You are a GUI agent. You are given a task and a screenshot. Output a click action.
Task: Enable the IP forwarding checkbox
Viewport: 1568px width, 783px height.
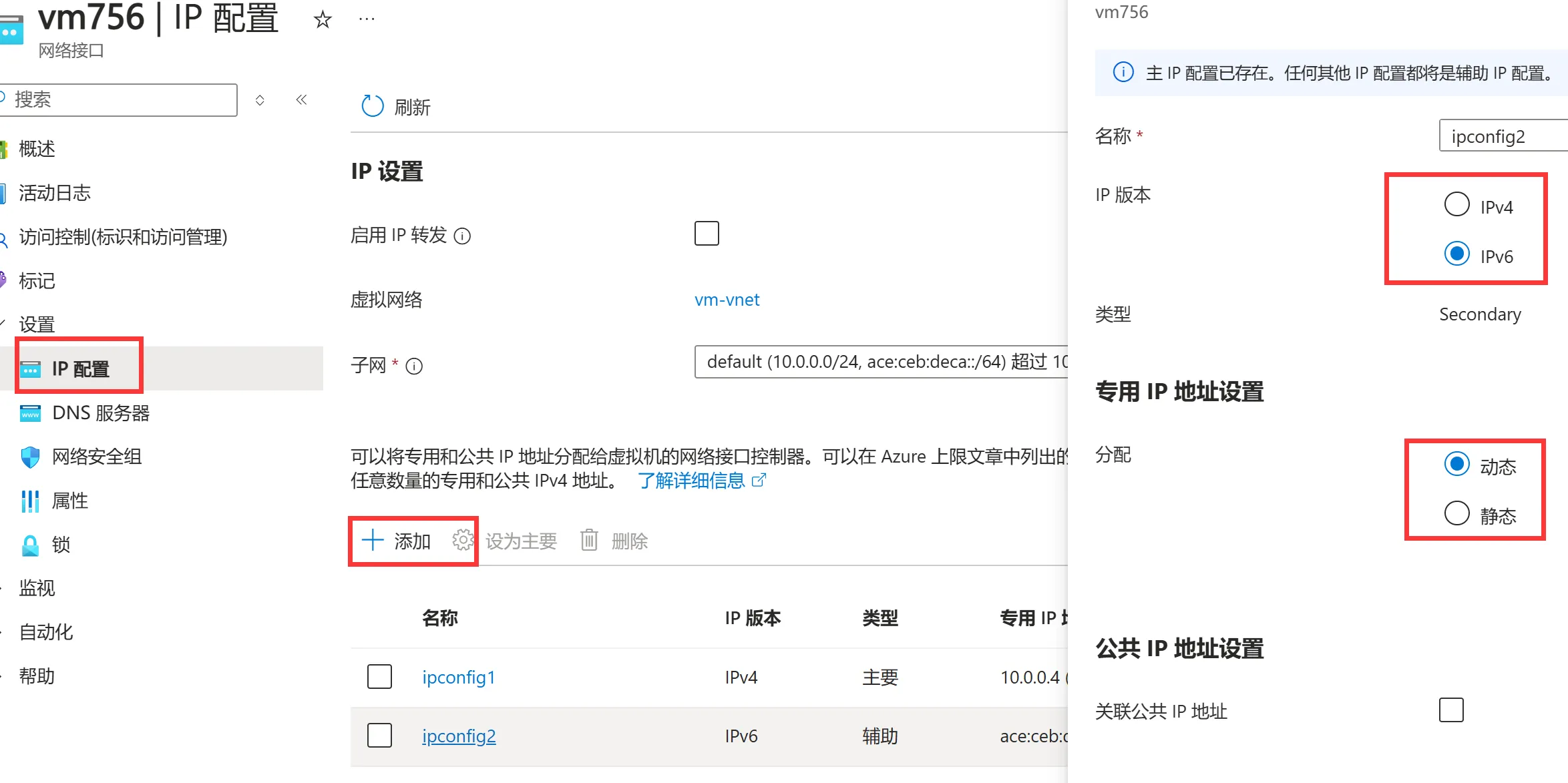[x=707, y=234]
